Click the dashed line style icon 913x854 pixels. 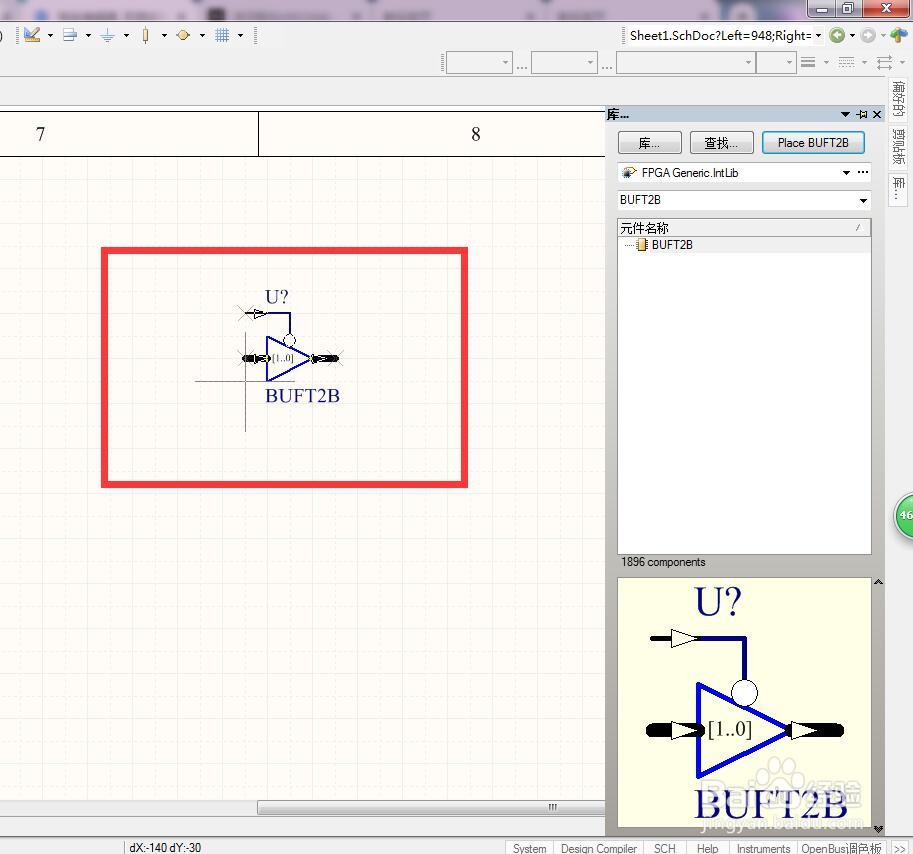(846, 62)
